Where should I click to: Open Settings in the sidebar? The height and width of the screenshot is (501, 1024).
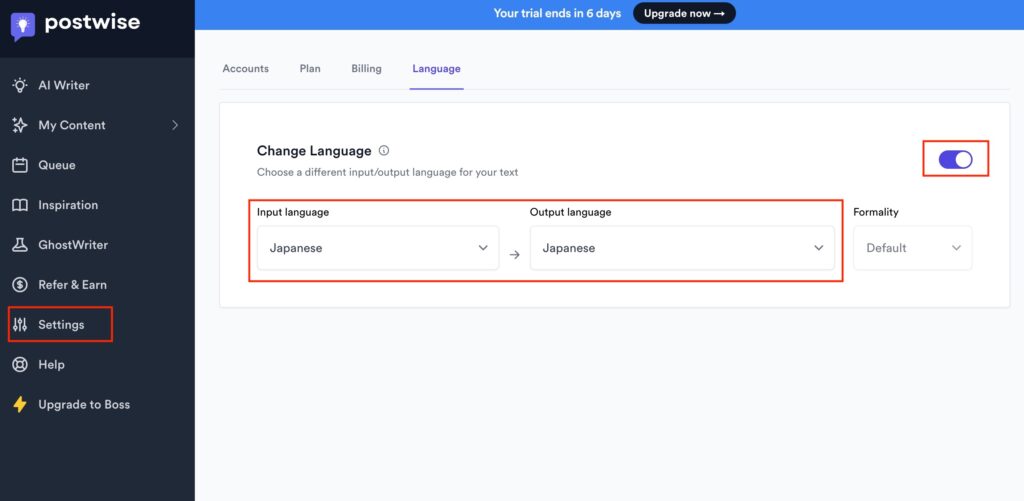(x=61, y=325)
